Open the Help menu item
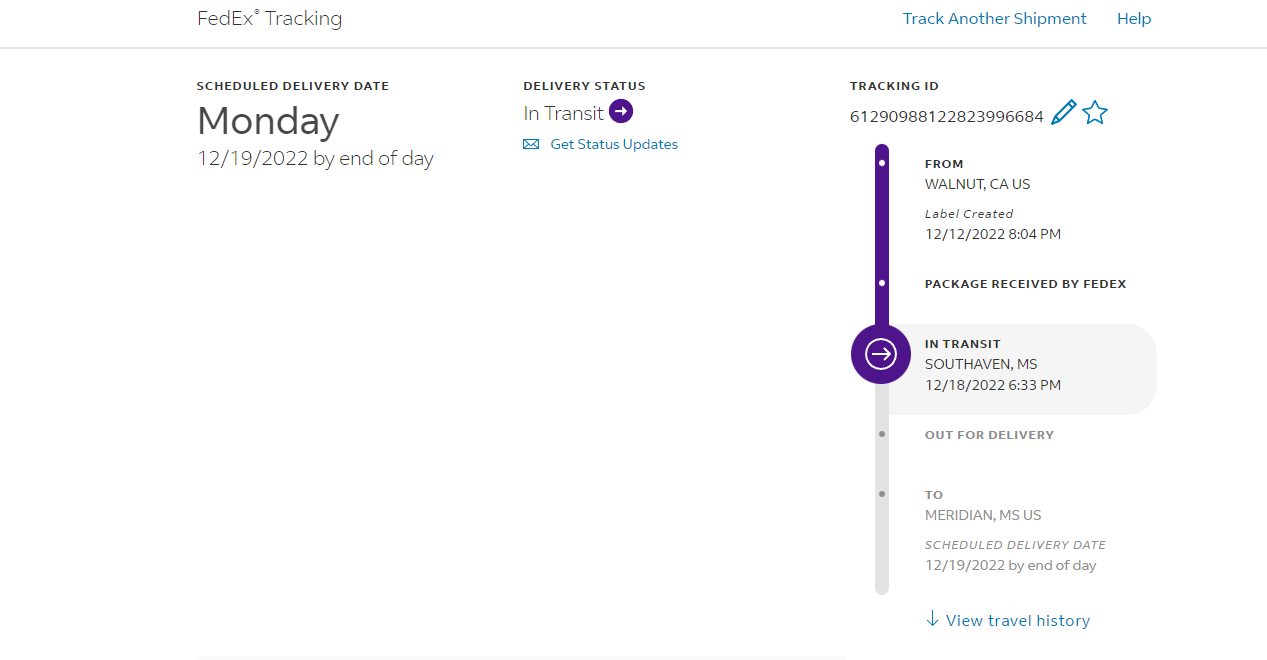Screen dimensions: 1267x660 [x=1134, y=19]
